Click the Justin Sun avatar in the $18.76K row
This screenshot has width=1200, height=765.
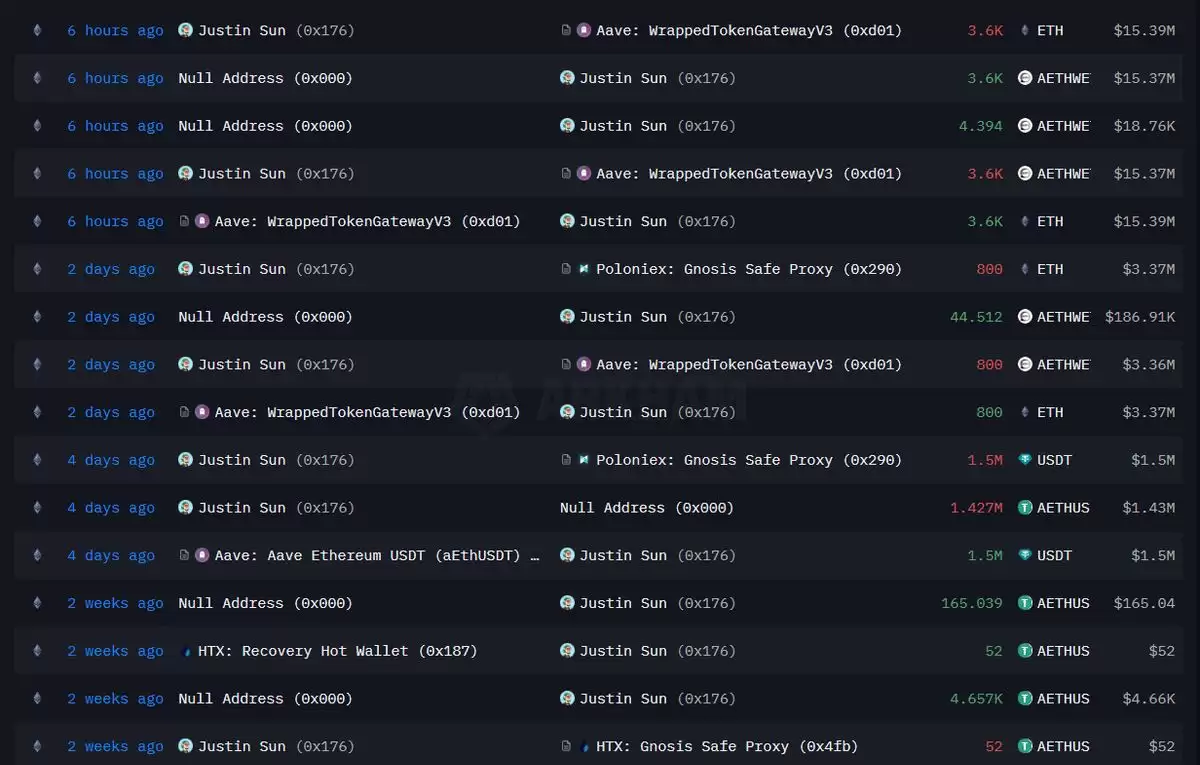(x=567, y=126)
